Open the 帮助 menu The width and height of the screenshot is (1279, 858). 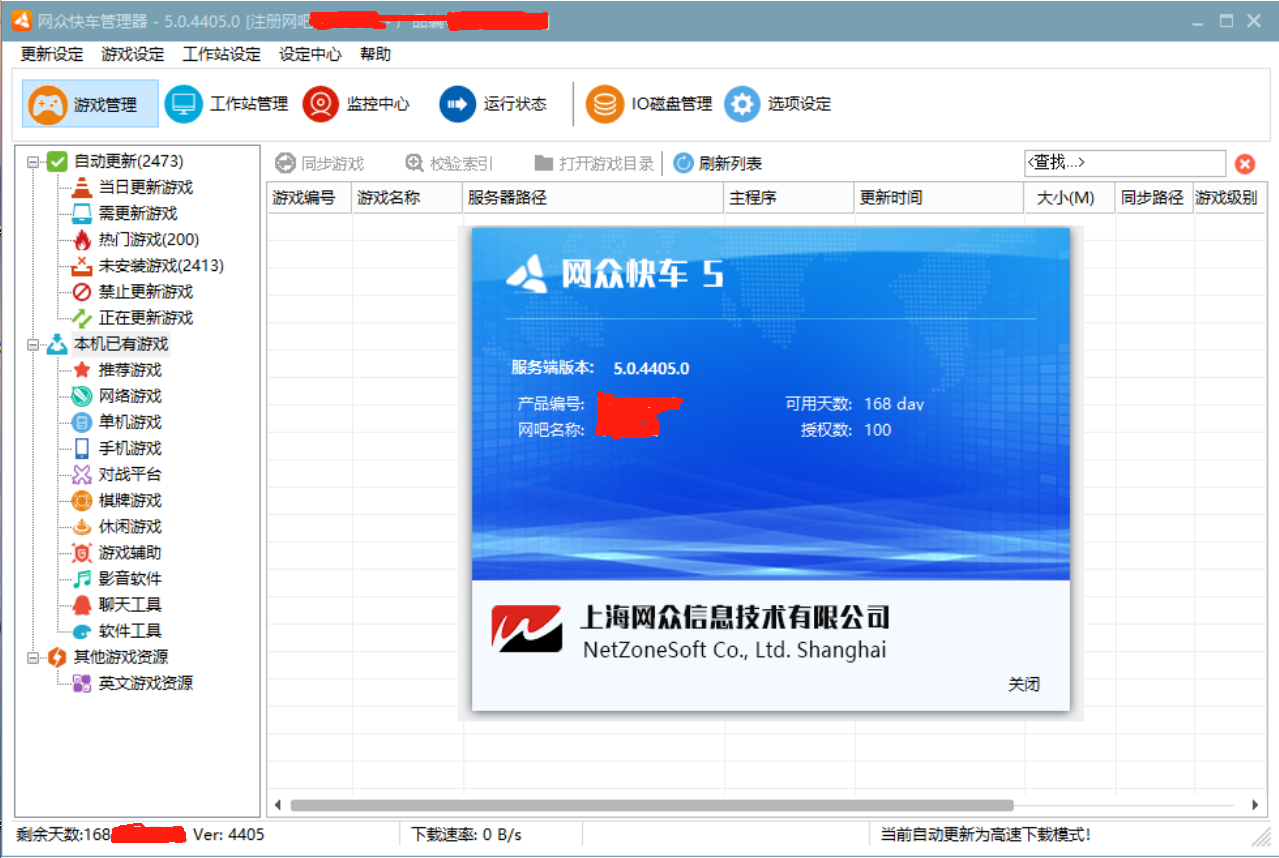pyautogui.click(x=375, y=54)
